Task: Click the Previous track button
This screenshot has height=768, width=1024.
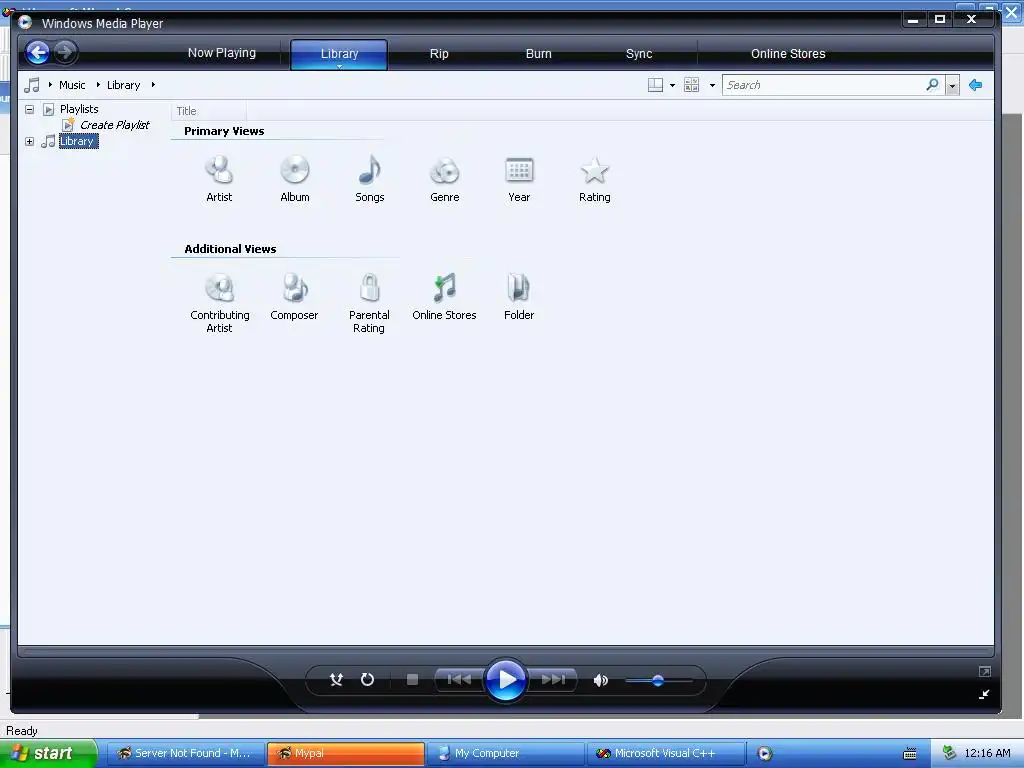Action: tap(459, 680)
